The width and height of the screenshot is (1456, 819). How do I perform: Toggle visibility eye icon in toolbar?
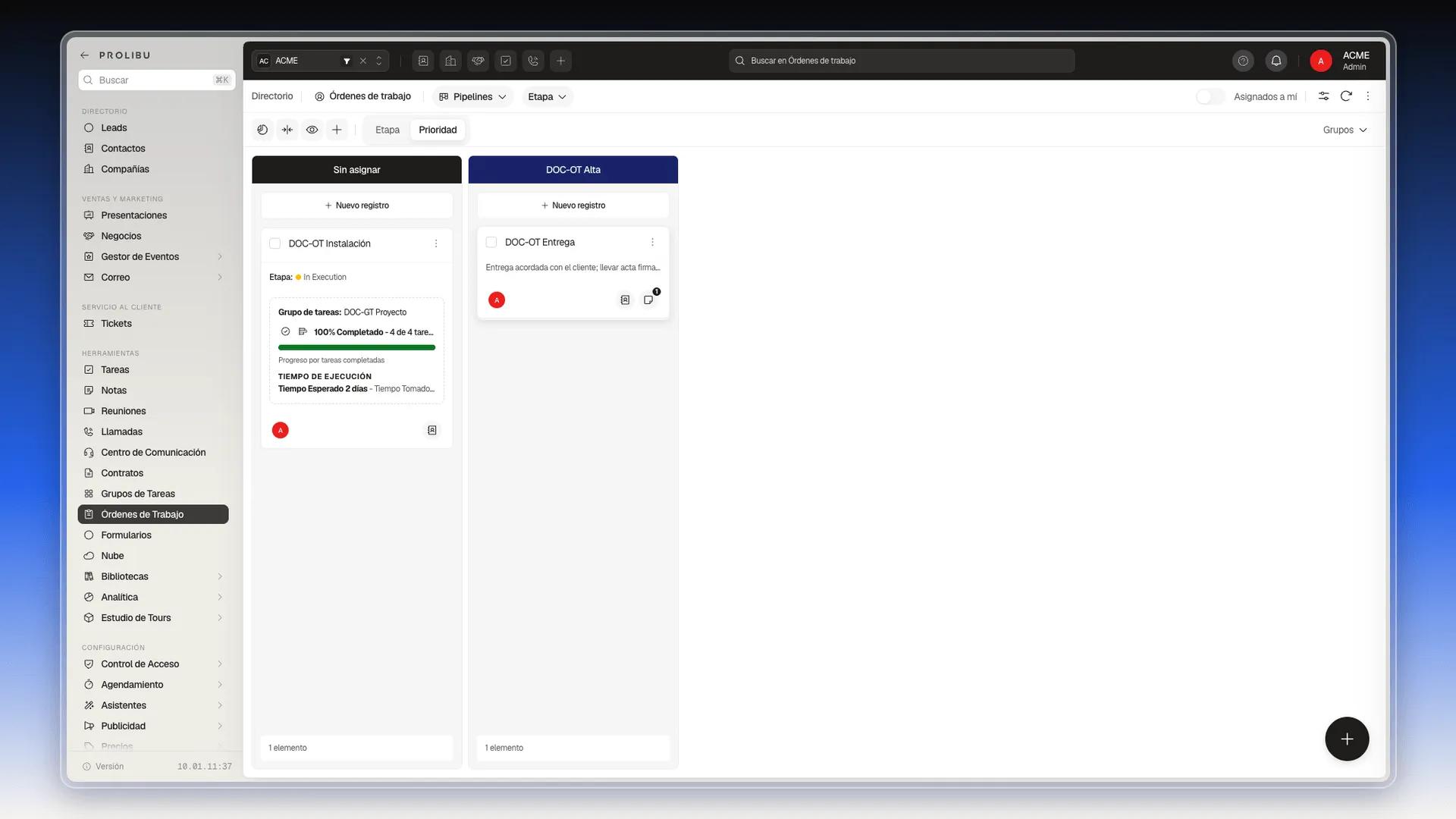[x=312, y=130]
